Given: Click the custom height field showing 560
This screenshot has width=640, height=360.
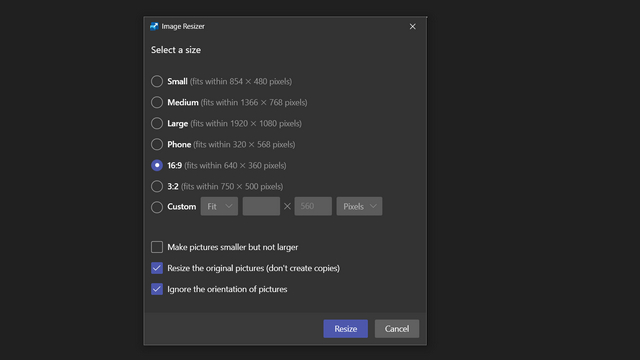Looking at the screenshot, I should (x=313, y=206).
